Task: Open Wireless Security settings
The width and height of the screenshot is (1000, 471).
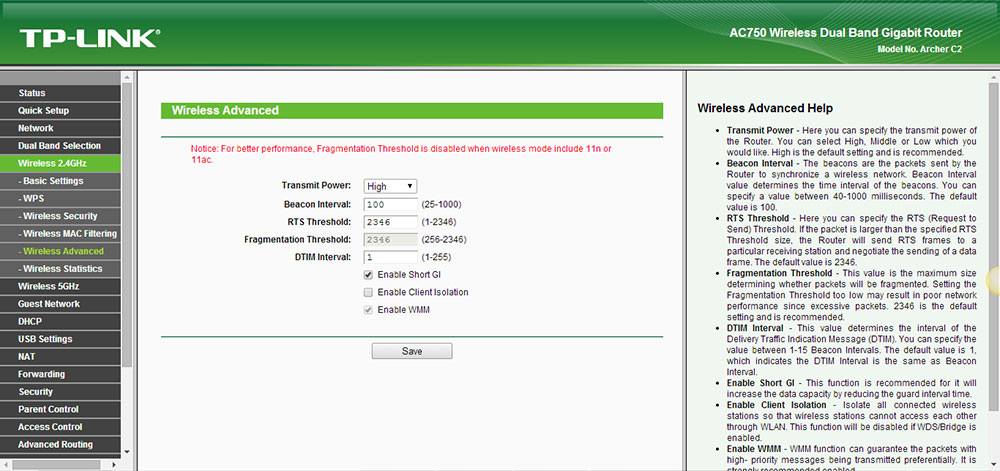Action: coord(60,216)
